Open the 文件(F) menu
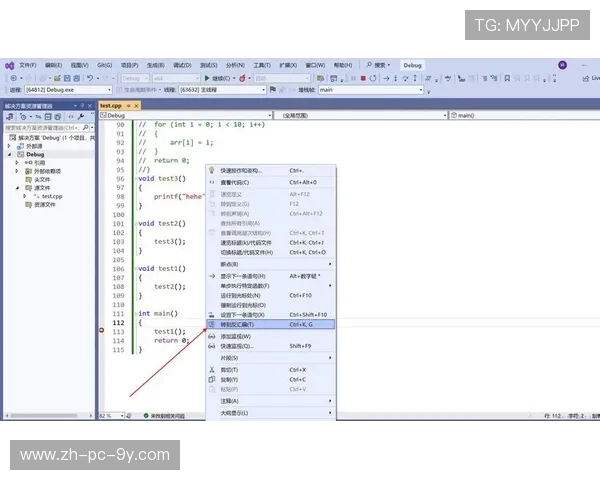 click(28, 65)
